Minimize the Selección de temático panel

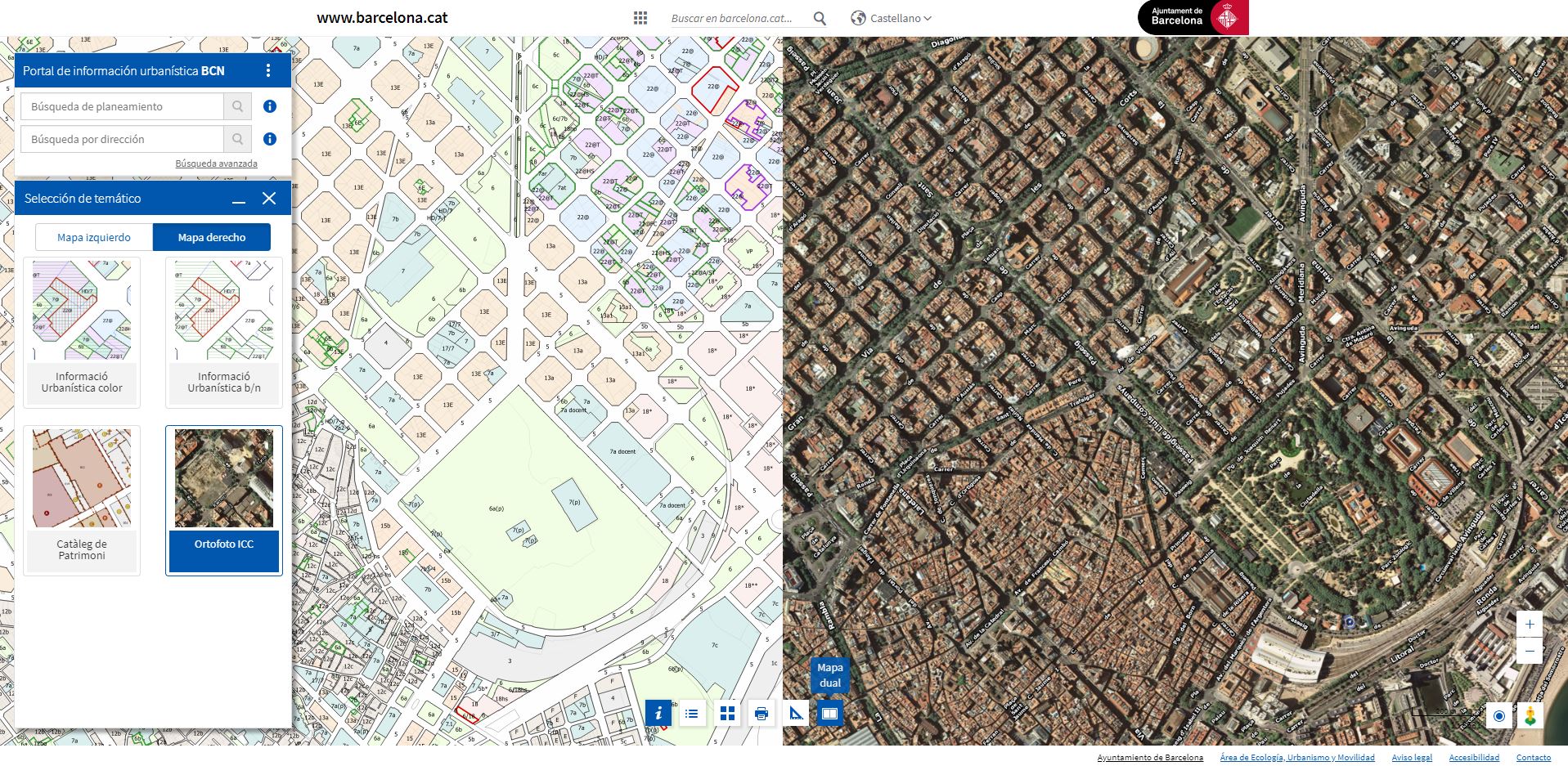[x=239, y=199]
